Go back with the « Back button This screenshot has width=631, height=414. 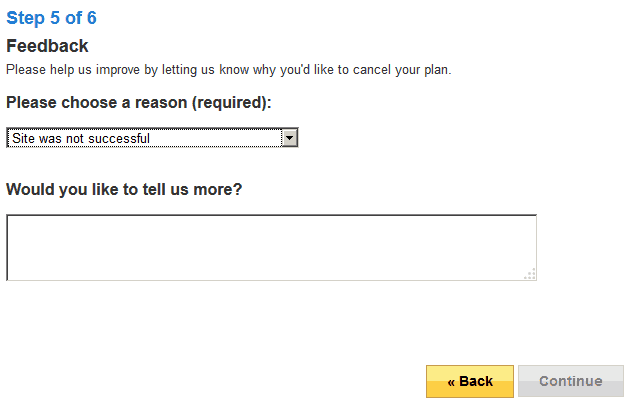470,381
